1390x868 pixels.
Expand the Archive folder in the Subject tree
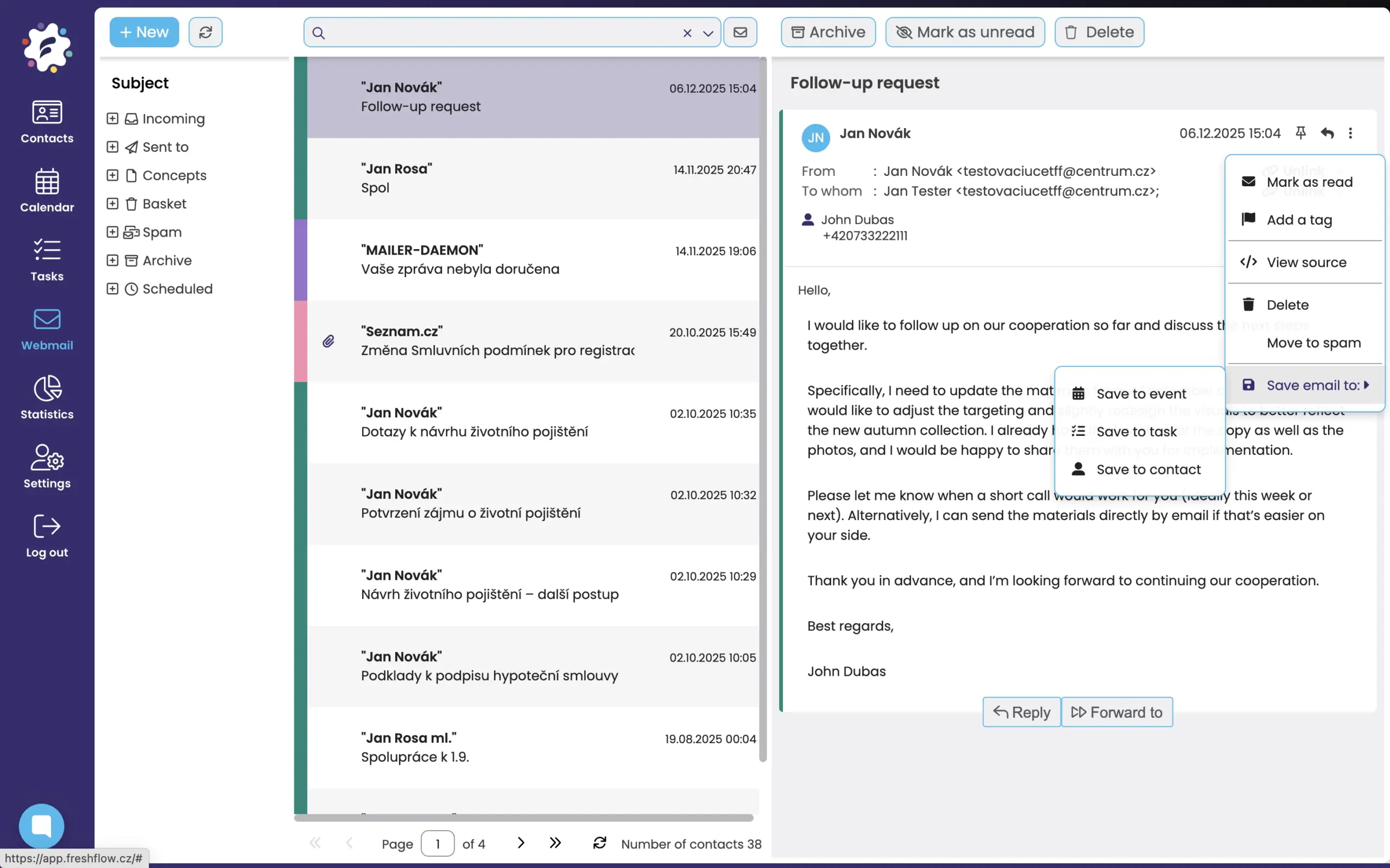[x=112, y=261]
